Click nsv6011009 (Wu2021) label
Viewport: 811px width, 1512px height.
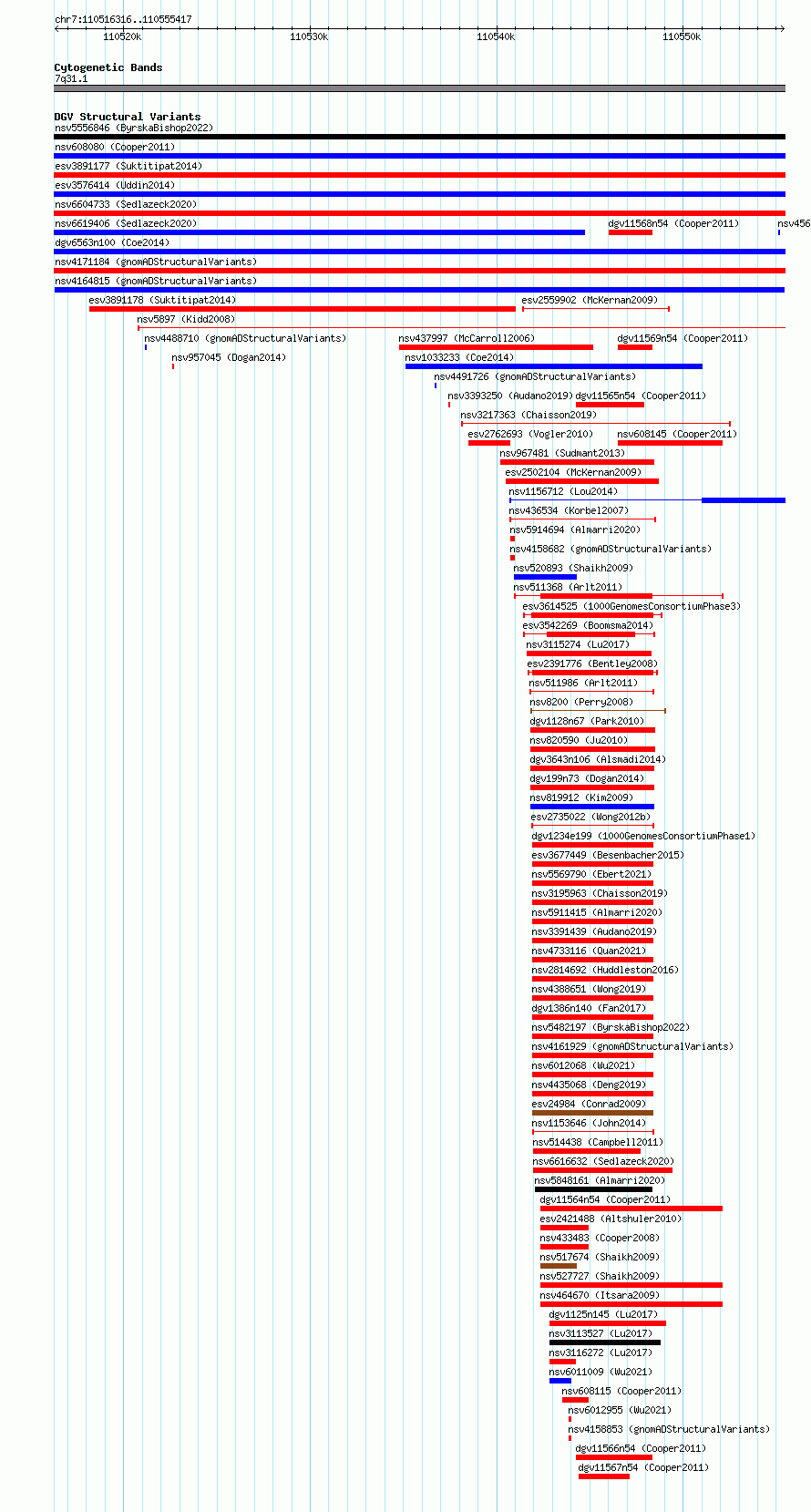(x=601, y=1372)
